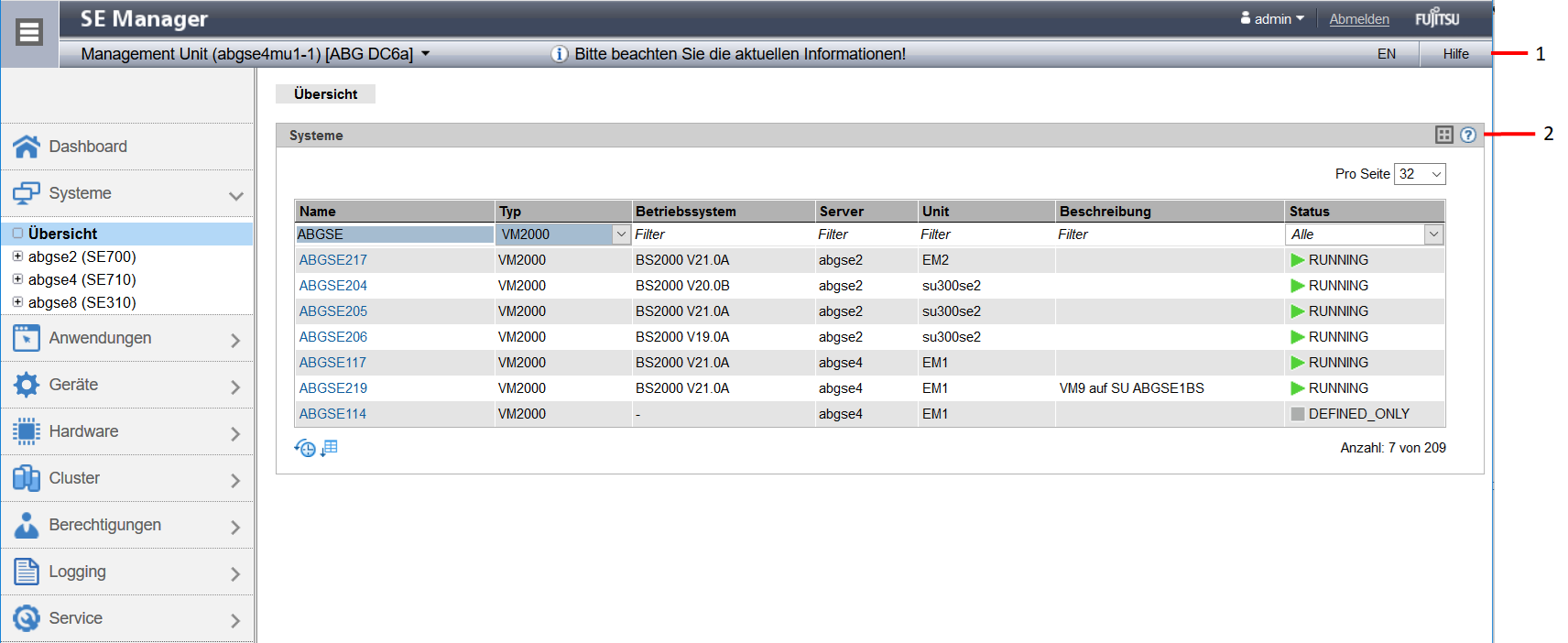Expand the Service menu chevron
The height and width of the screenshot is (643, 1568).
pyautogui.click(x=236, y=620)
